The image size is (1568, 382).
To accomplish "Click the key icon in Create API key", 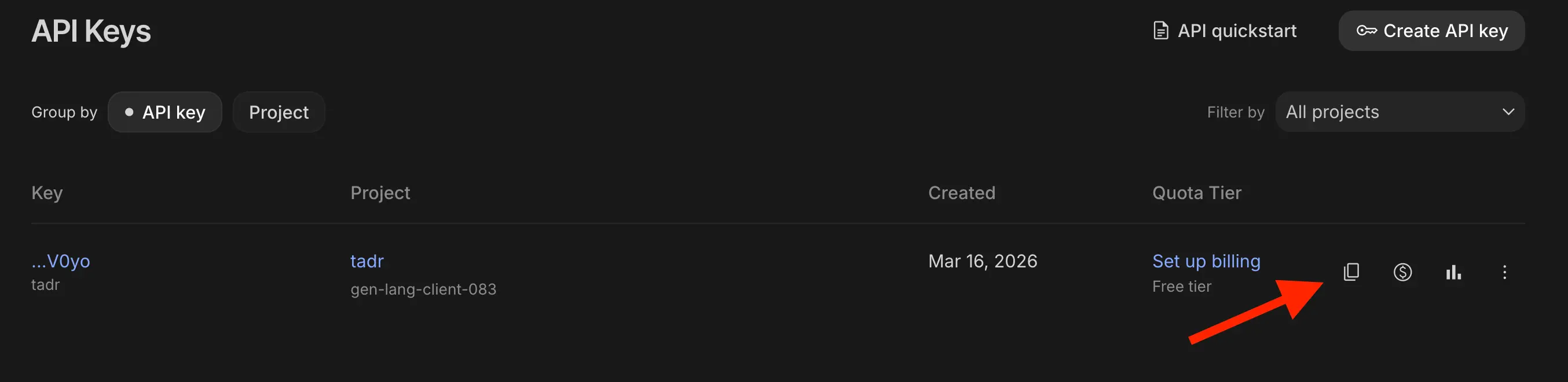I will click(x=1366, y=31).
